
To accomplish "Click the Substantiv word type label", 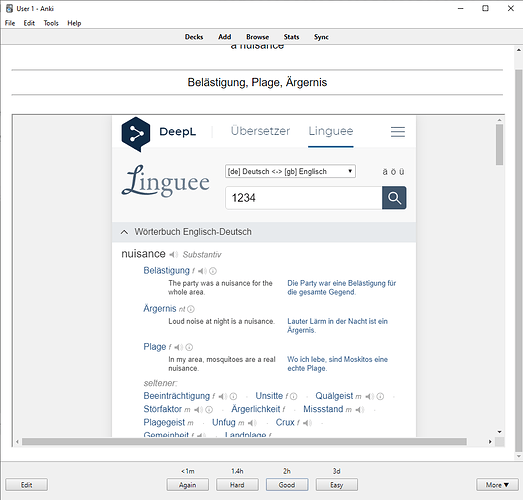I will (202, 255).
